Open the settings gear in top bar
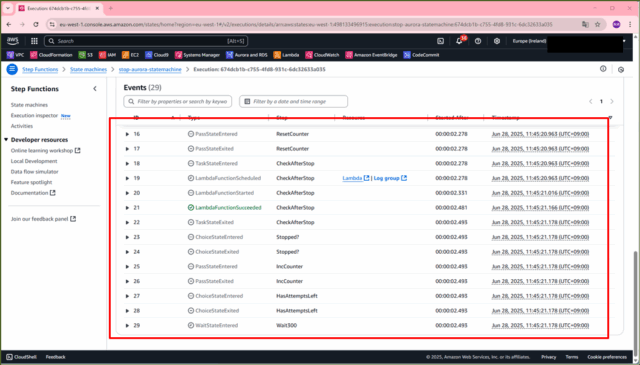Image resolution: width=640 pixels, height=365 pixels. tap(497, 41)
